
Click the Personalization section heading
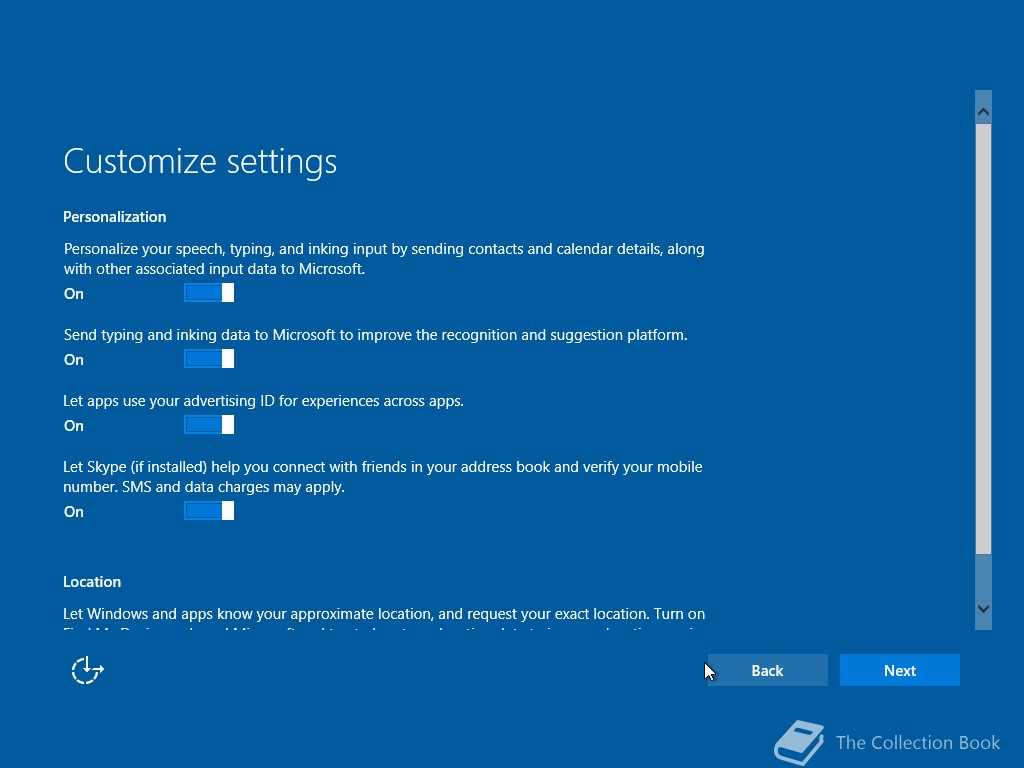pyautogui.click(x=114, y=217)
